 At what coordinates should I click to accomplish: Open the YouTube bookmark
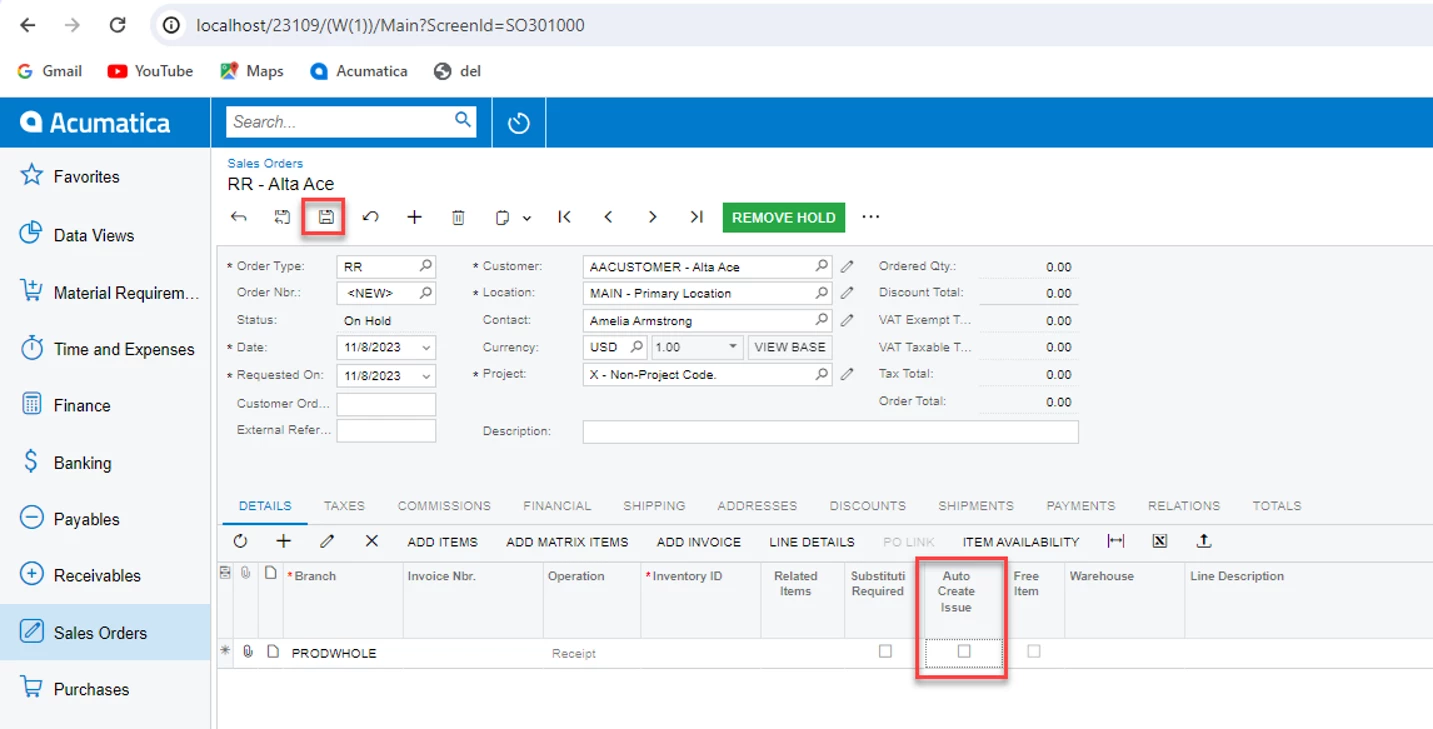(x=150, y=71)
